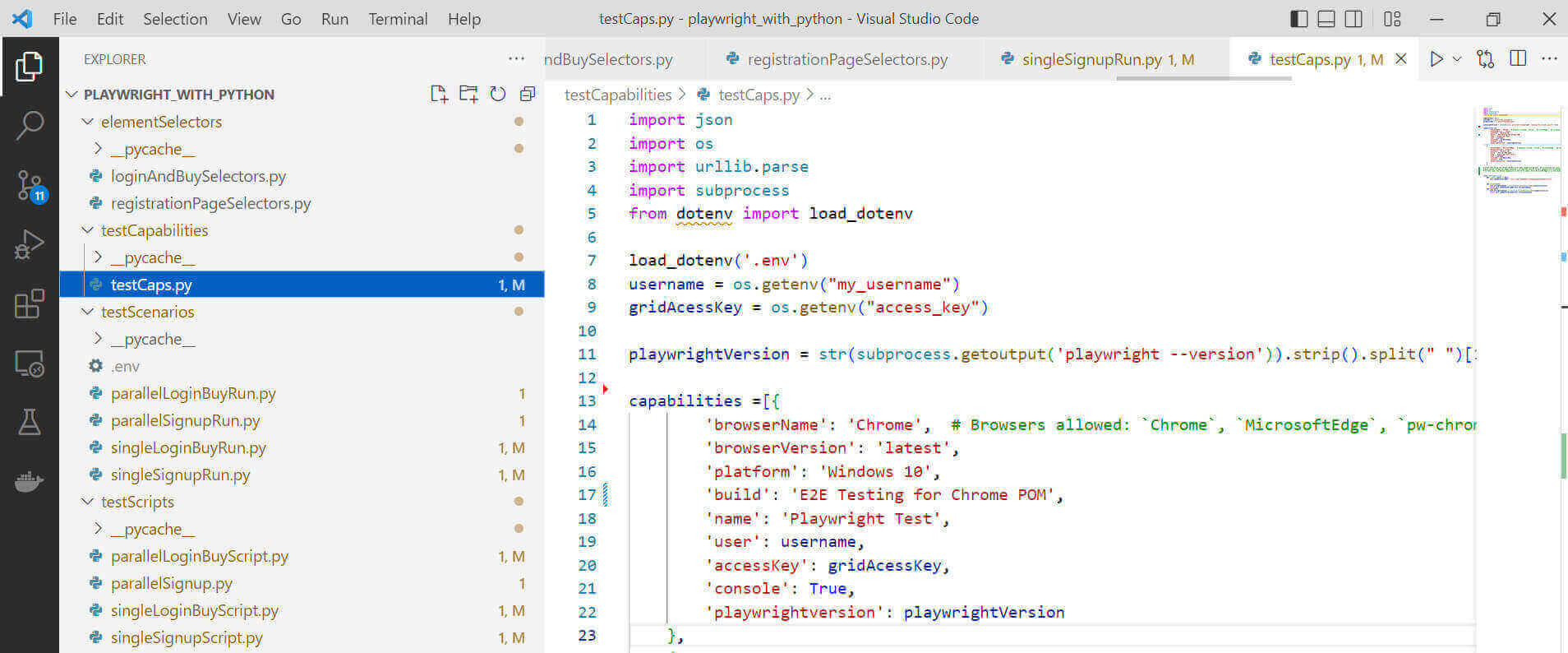Click the New File icon in Explorer
Screen dimensions: 1568x653
pos(439,94)
